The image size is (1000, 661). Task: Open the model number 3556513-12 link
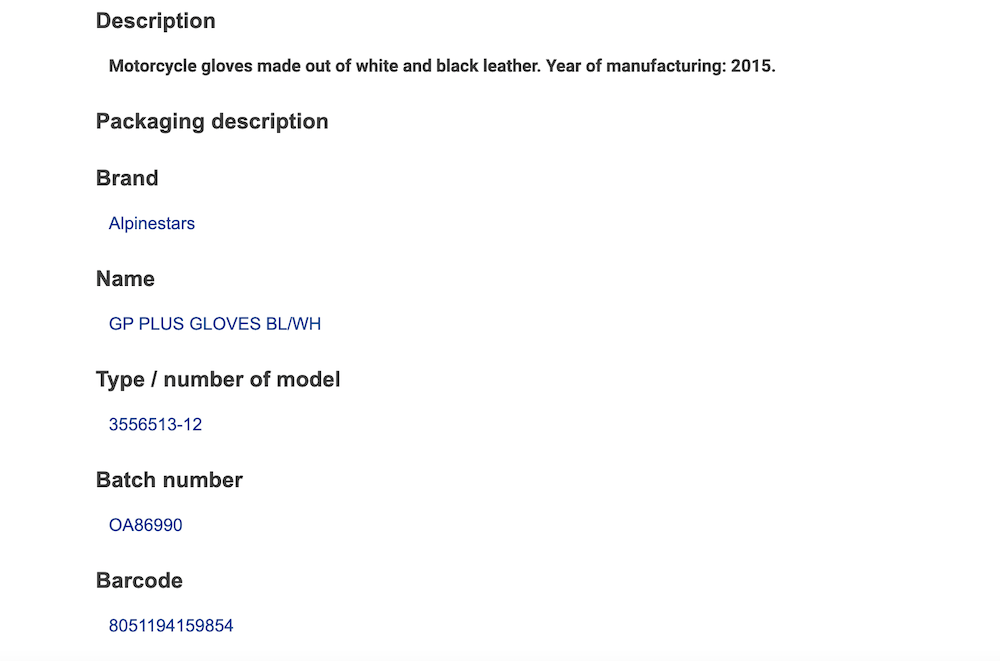155,425
